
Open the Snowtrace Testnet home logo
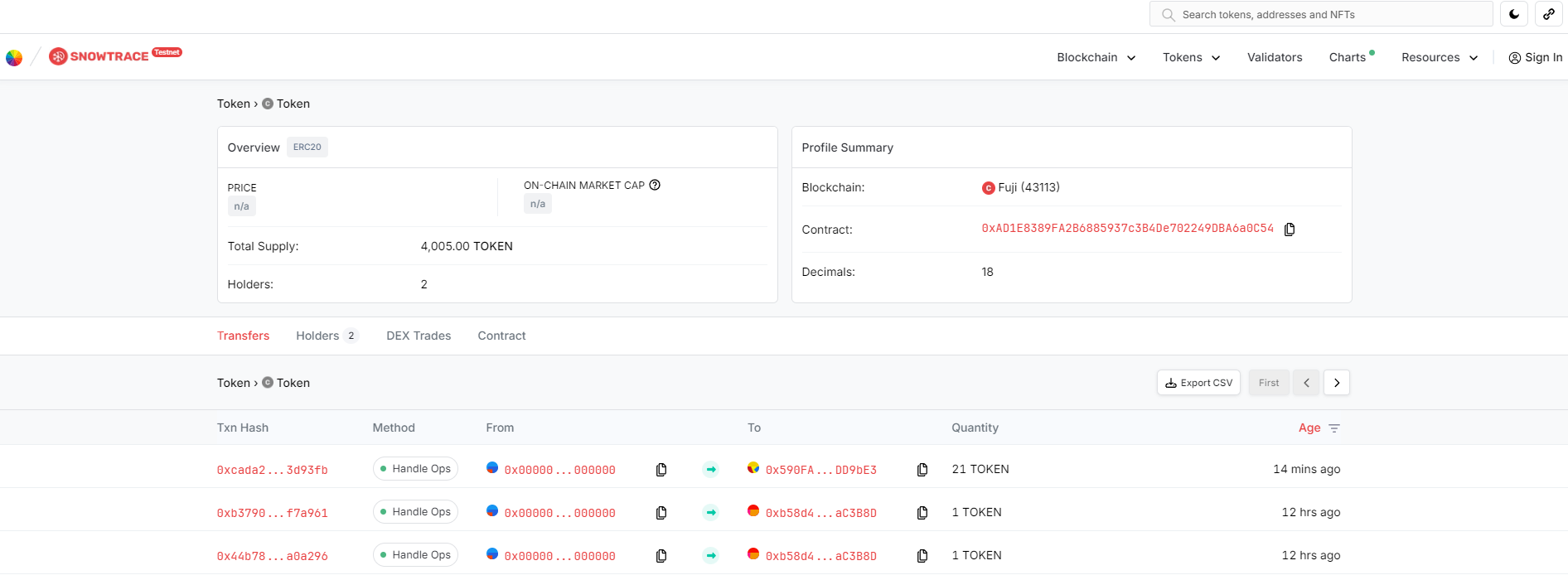[x=115, y=56]
